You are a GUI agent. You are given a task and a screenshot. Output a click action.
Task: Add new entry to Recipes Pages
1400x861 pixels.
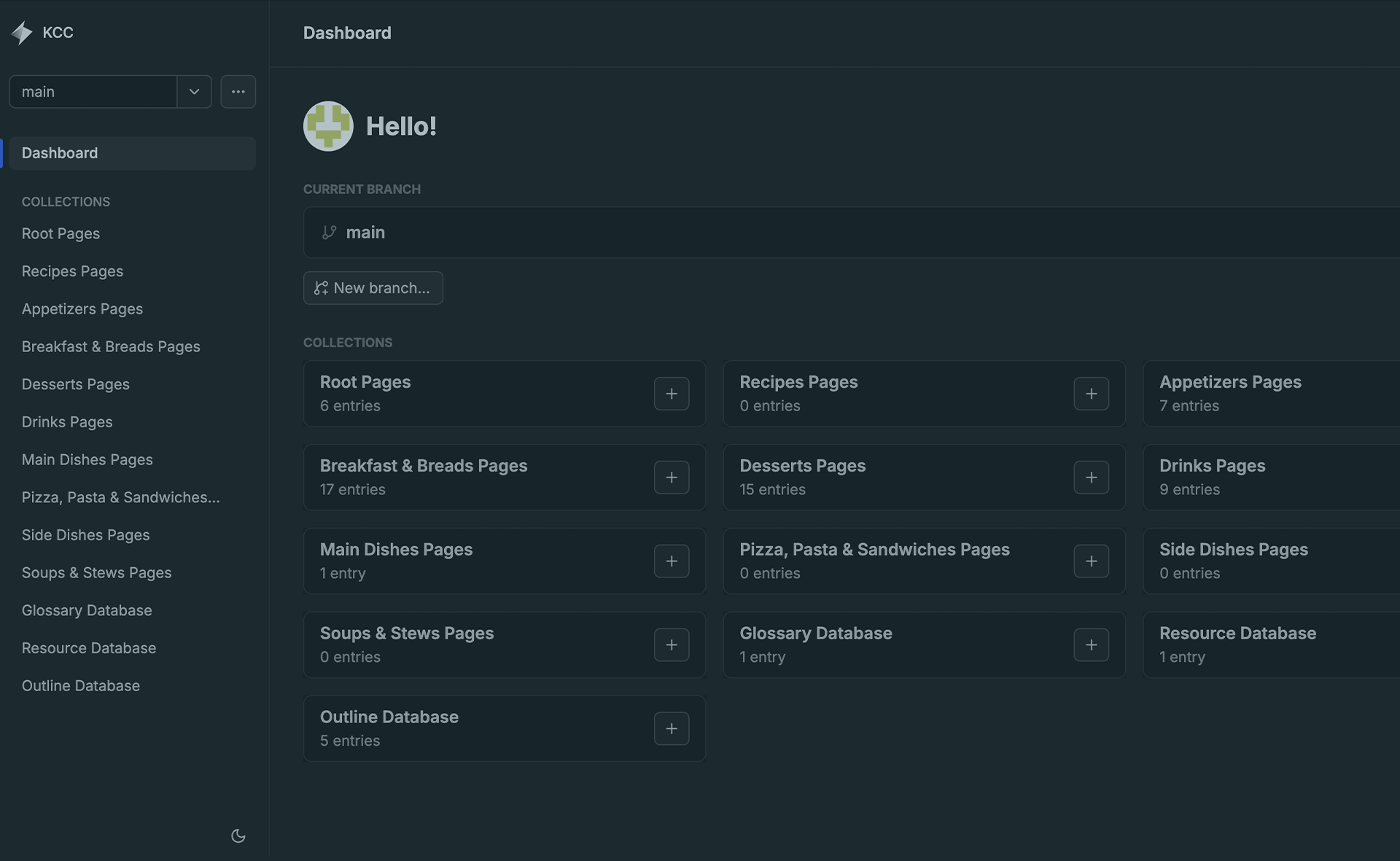(x=1091, y=394)
